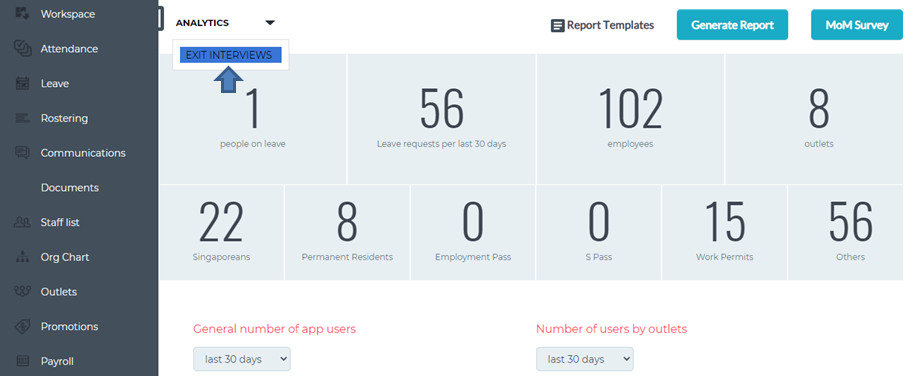Click the Staff list people icon

point(22,222)
